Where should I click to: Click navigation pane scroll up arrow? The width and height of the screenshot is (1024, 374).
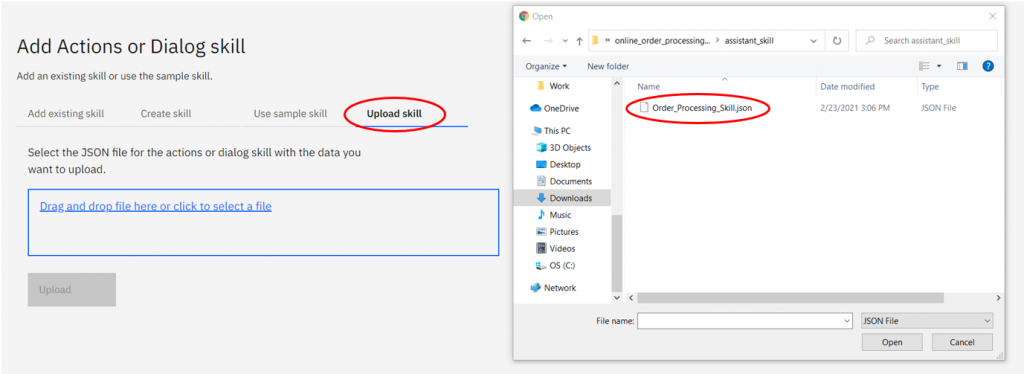pos(617,84)
